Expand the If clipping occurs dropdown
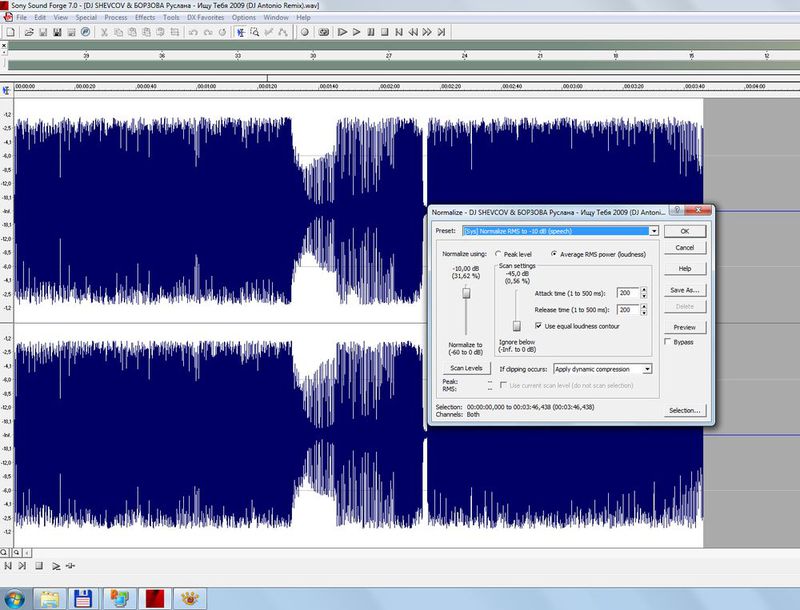This screenshot has width=800, height=610. click(647, 369)
